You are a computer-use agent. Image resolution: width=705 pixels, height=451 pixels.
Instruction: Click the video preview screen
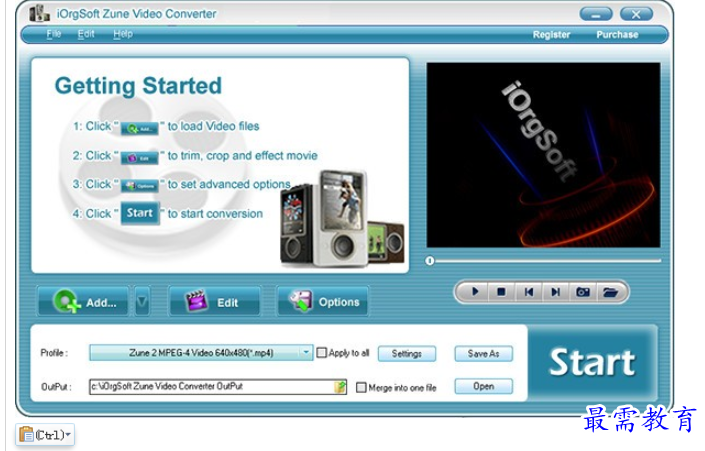pos(543,155)
